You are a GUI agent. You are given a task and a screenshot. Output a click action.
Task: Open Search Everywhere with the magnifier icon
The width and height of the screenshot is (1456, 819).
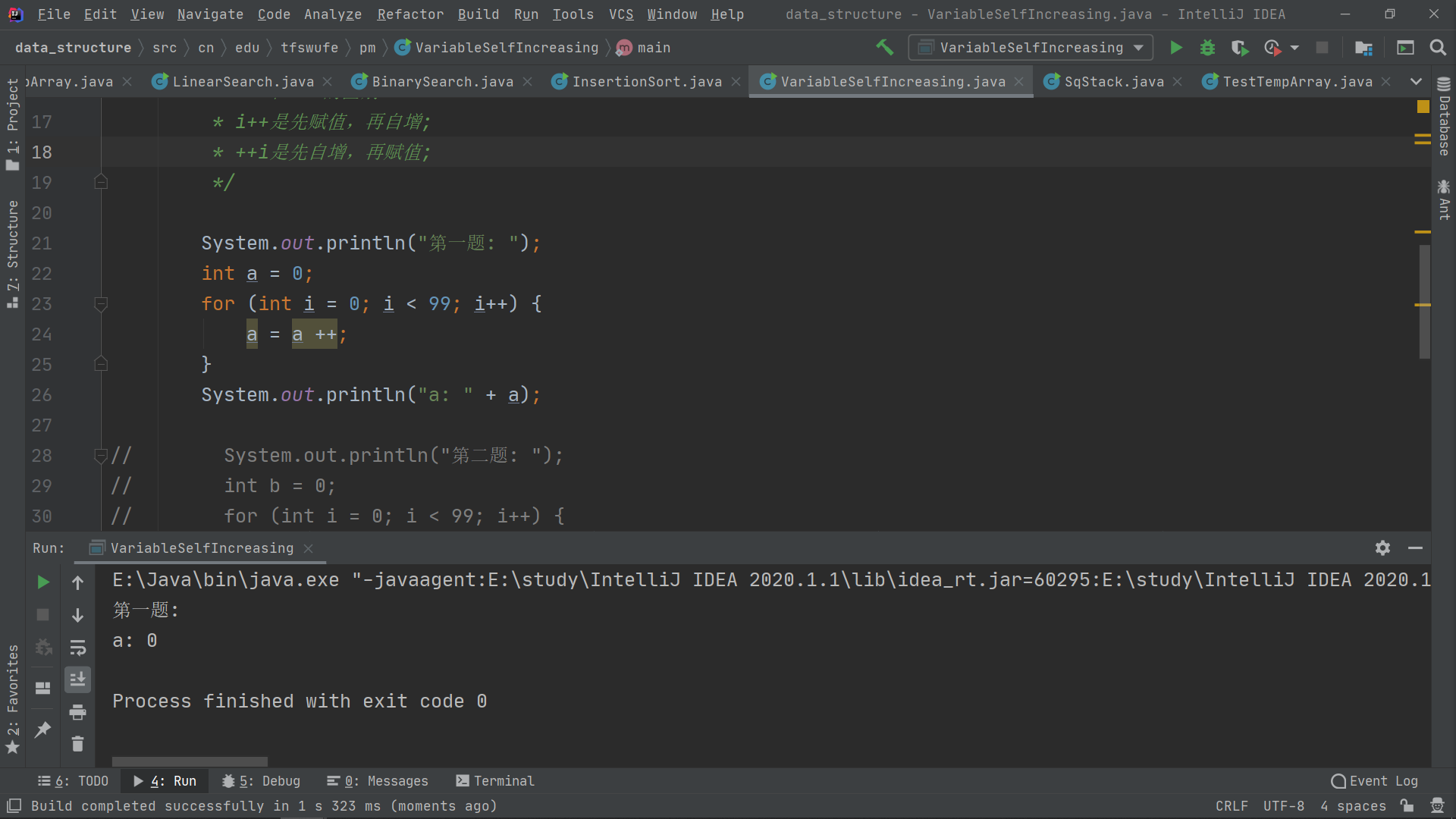1437,48
